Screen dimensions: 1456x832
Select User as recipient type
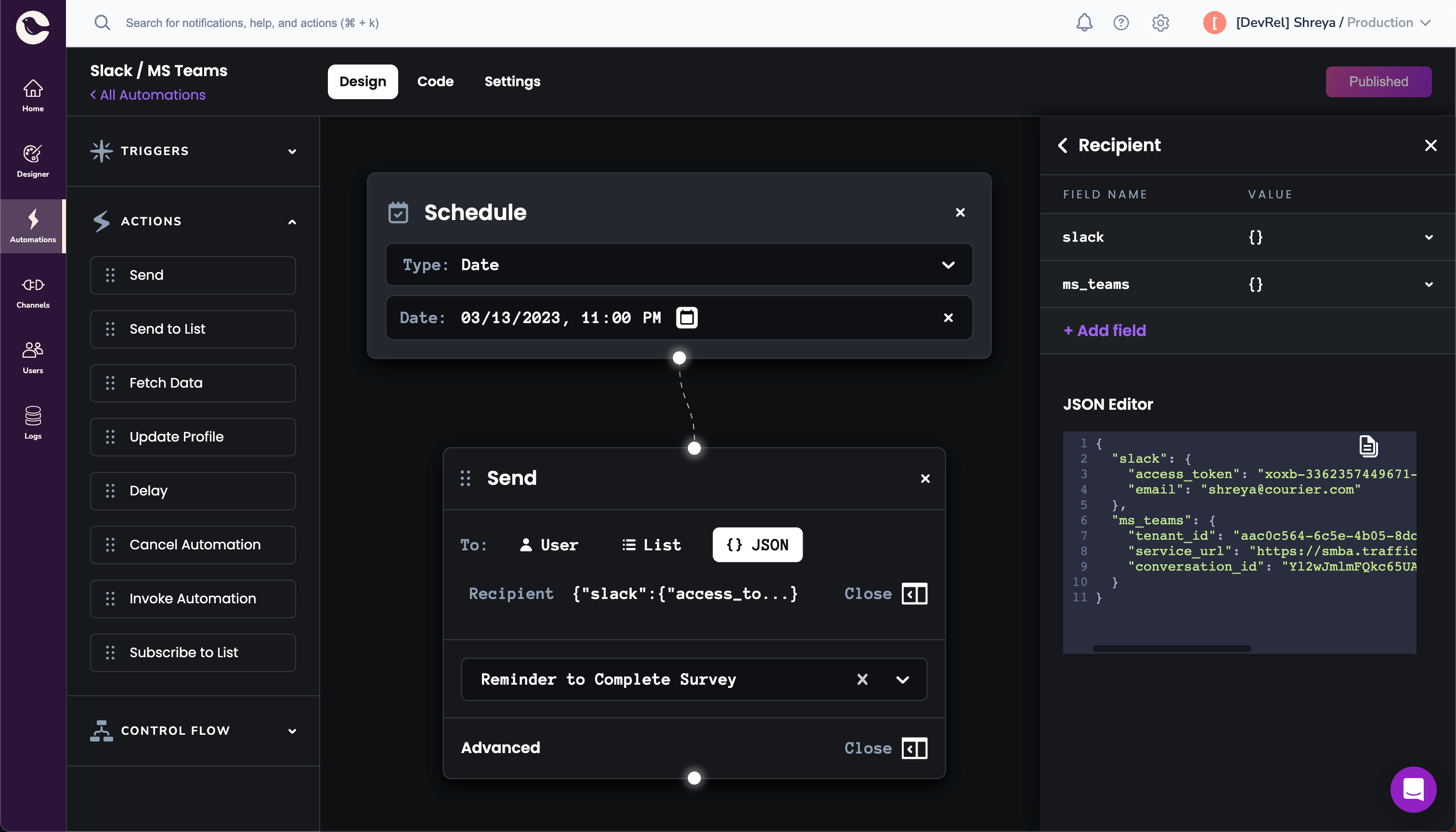tap(549, 545)
